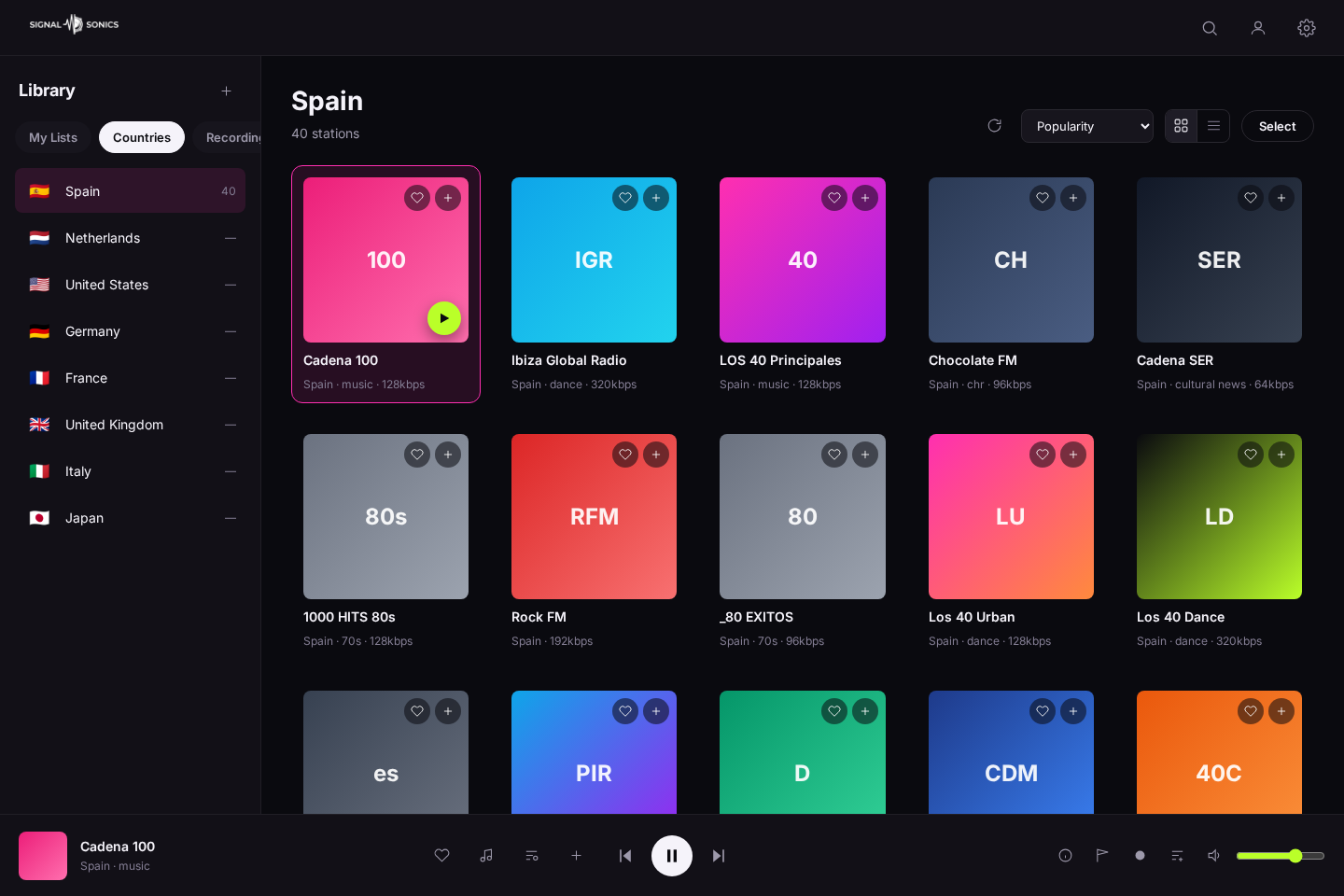Like the current track in the player bar
This screenshot has height=896, width=1344.
point(442,856)
